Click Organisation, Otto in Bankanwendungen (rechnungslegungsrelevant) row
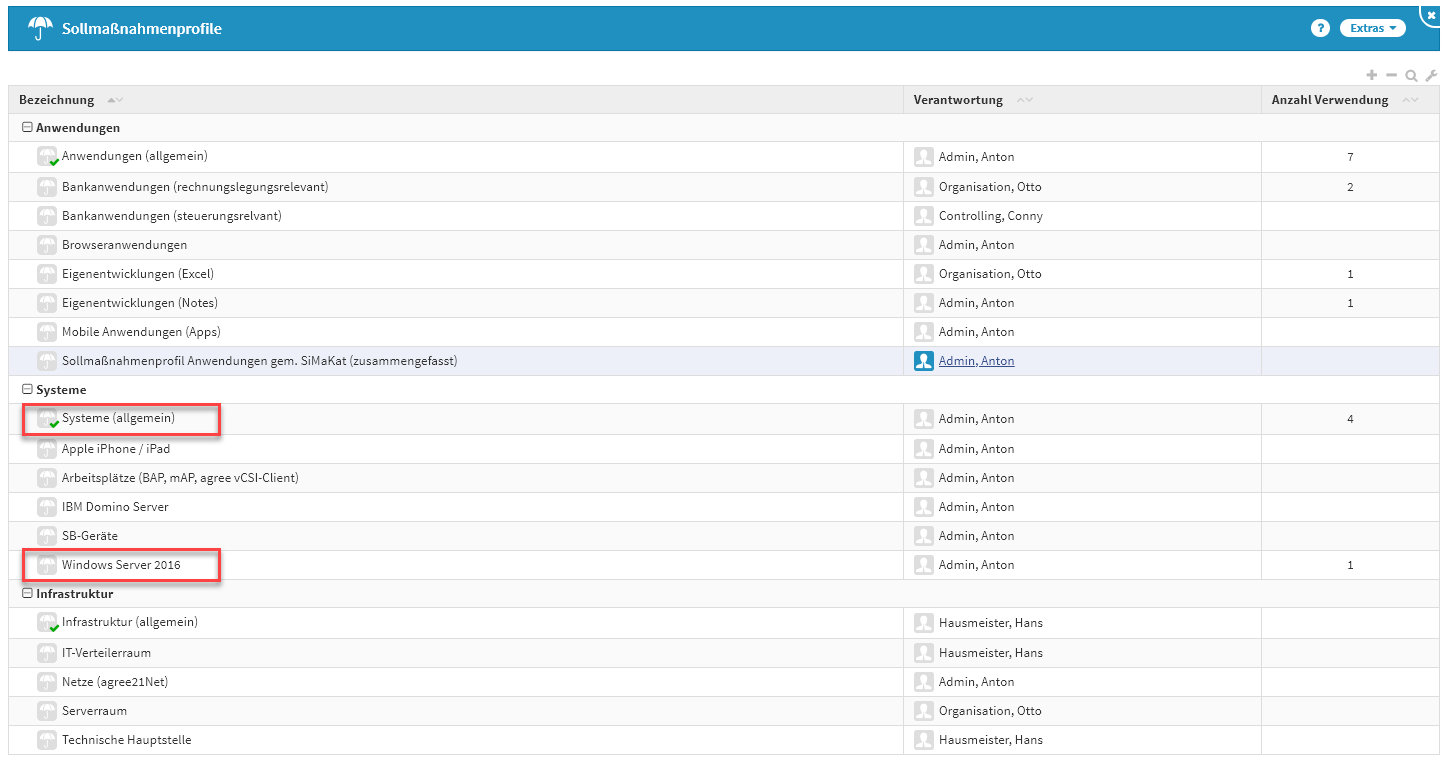The width and height of the screenshot is (1445, 761). [x=990, y=187]
